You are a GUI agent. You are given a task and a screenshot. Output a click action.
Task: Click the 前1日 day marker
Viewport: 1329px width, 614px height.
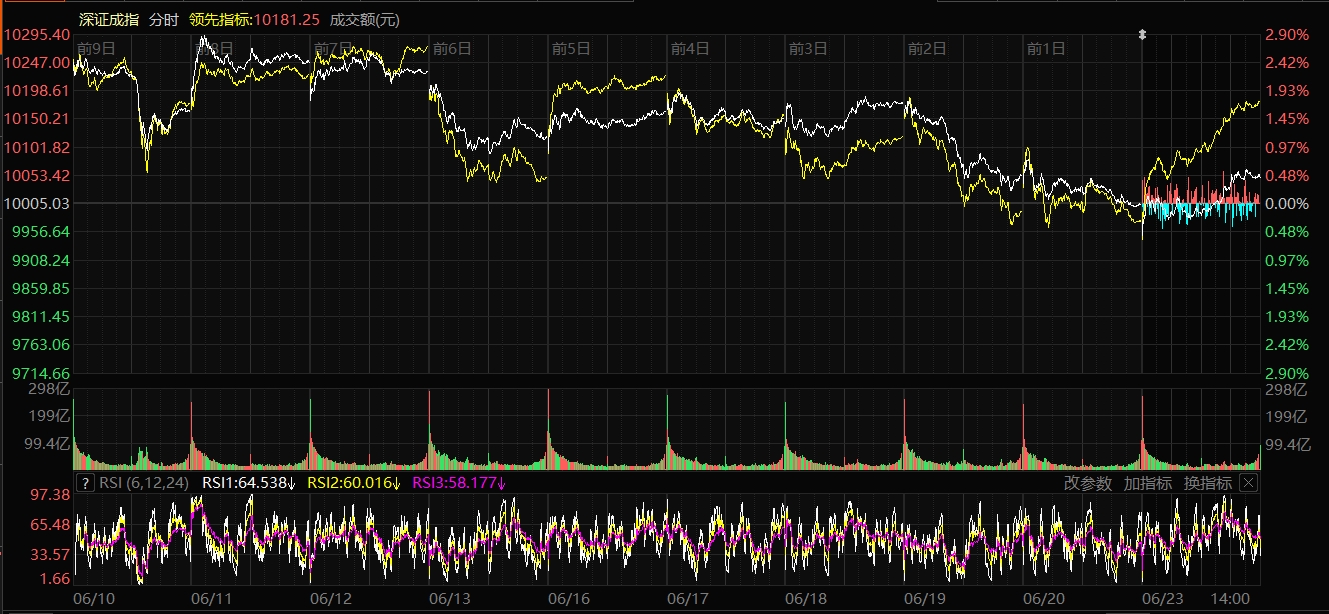1046,48
